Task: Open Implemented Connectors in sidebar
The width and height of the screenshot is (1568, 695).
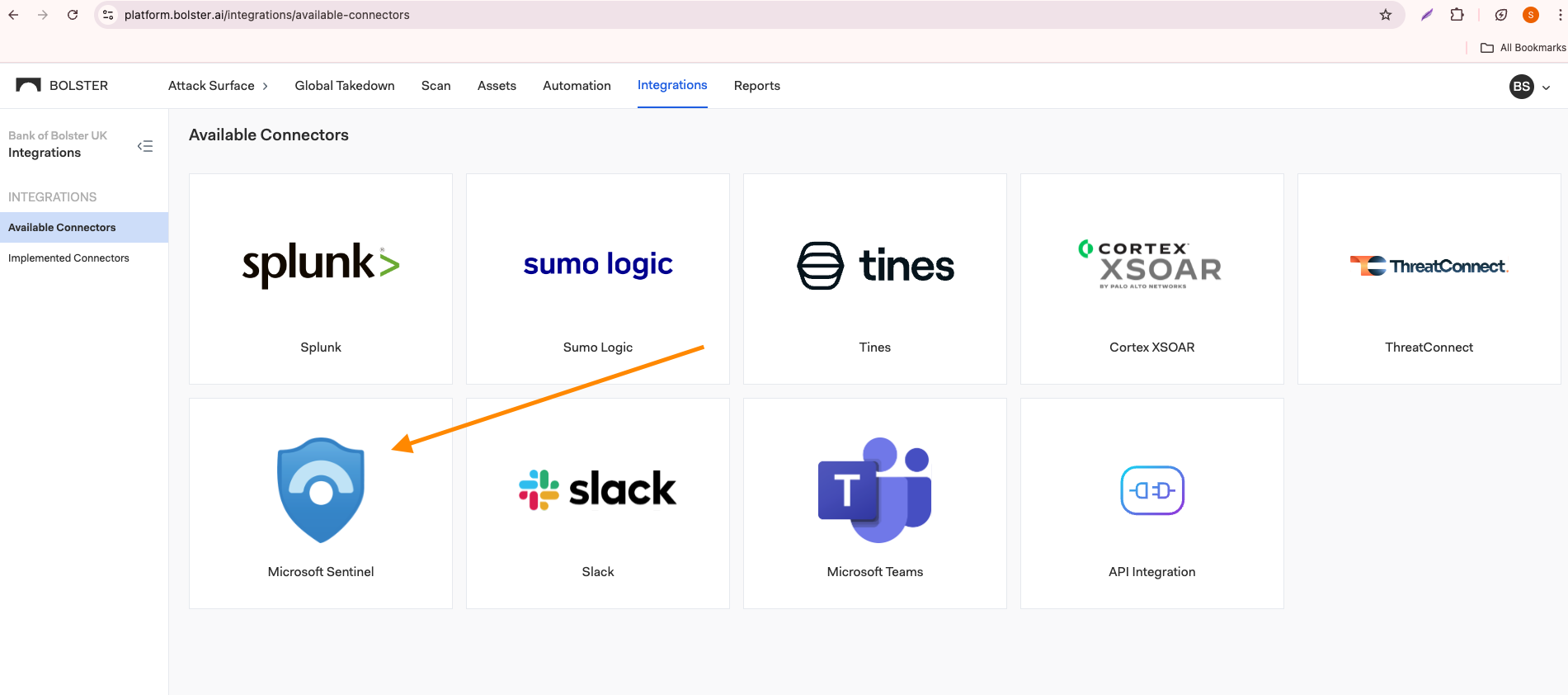Action: coord(68,258)
